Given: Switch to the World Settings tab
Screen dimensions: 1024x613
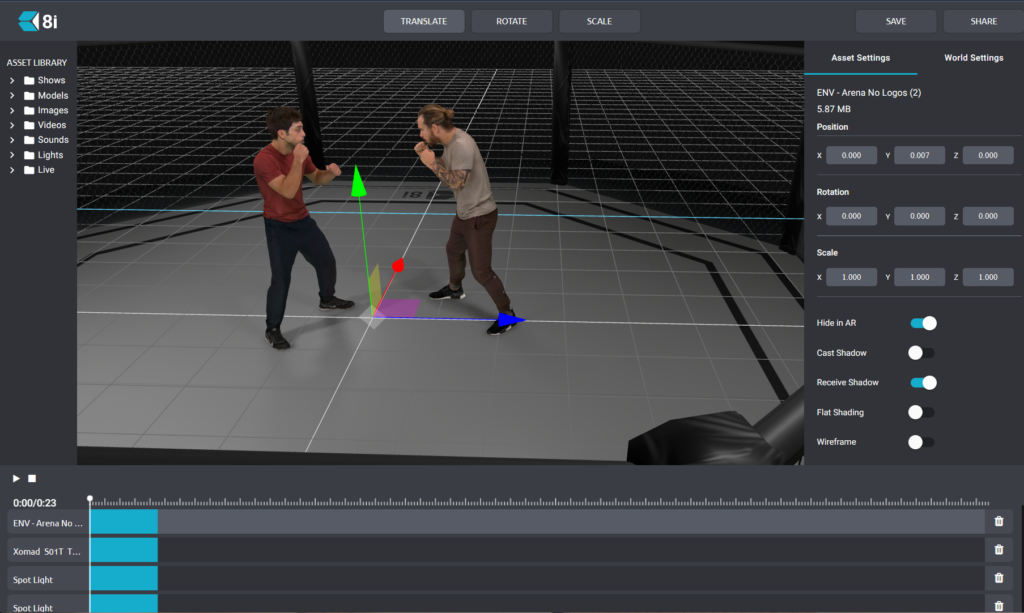Looking at the screenshot, I should [973, 58].
